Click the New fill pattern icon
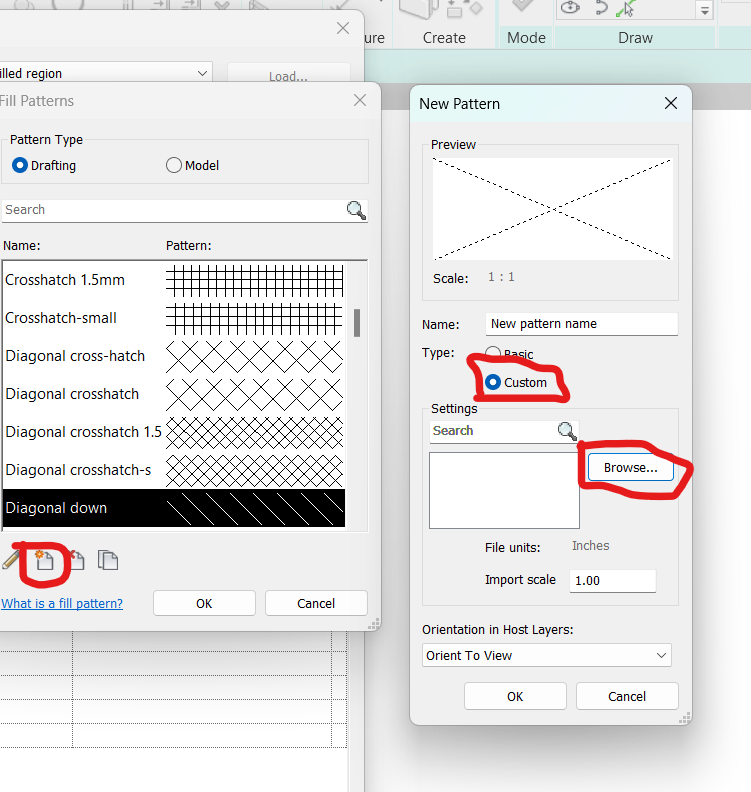Screen dimensions: 751x792 pyautogui.click(x=44, y=560)
